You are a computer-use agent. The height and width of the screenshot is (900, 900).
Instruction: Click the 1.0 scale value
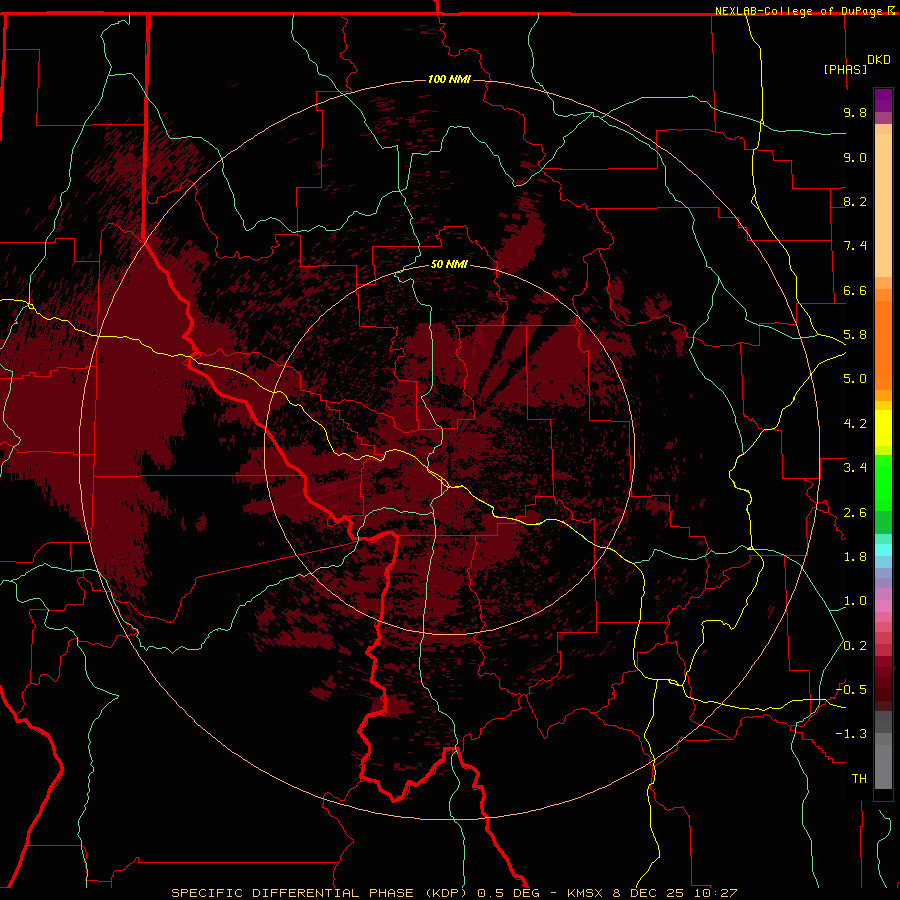(x=855, y=601)
